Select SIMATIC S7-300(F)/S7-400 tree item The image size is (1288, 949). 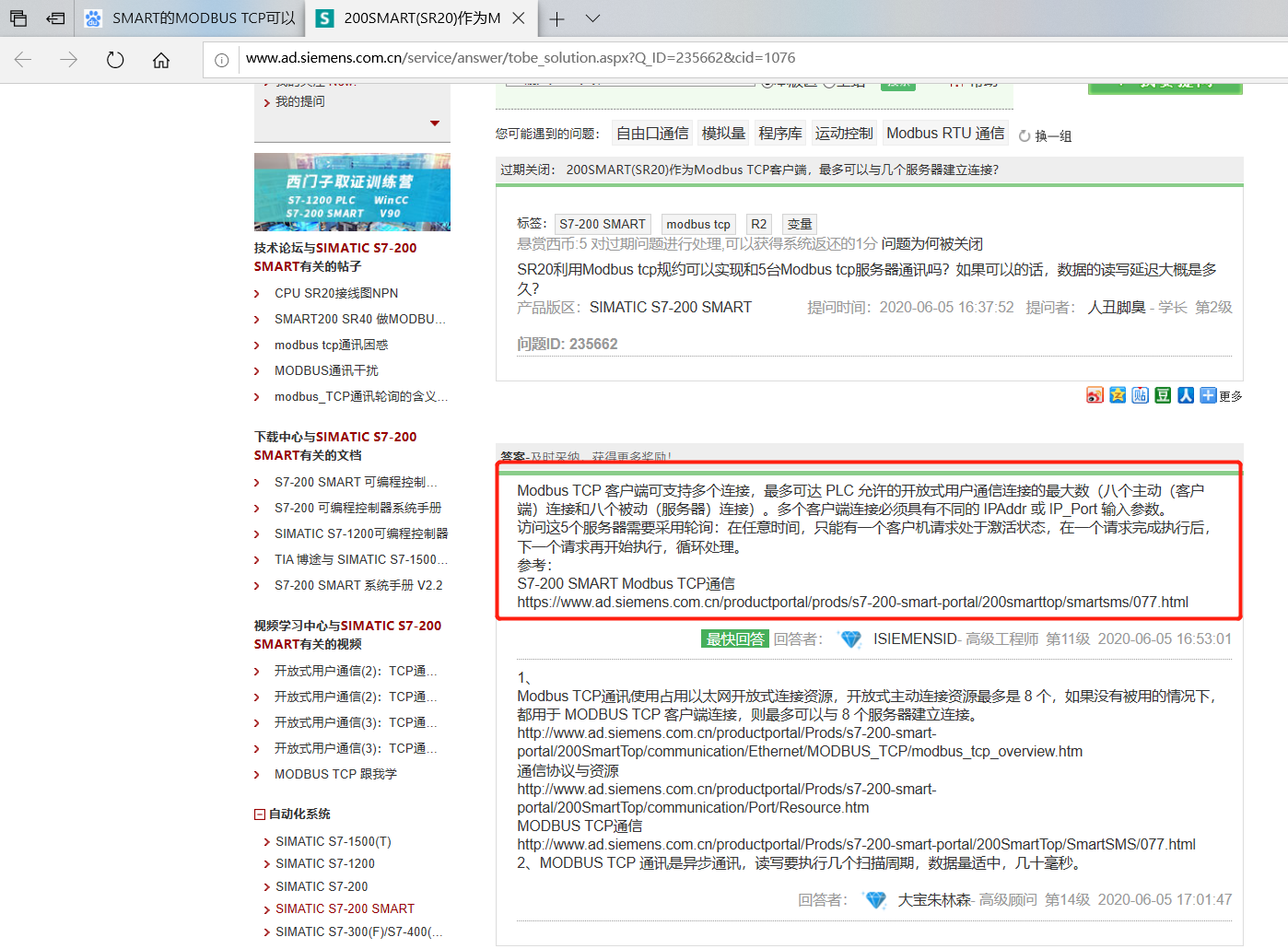359,931
